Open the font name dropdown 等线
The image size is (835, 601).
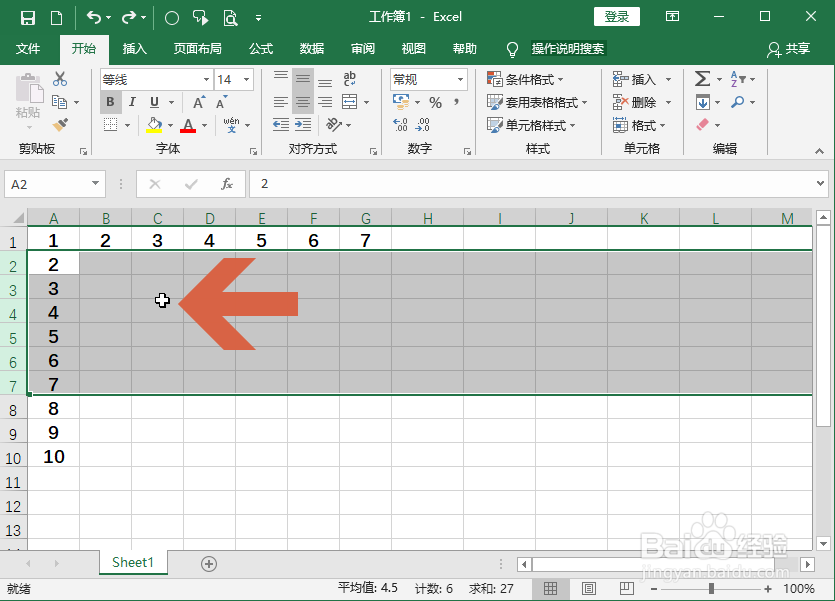206,80
